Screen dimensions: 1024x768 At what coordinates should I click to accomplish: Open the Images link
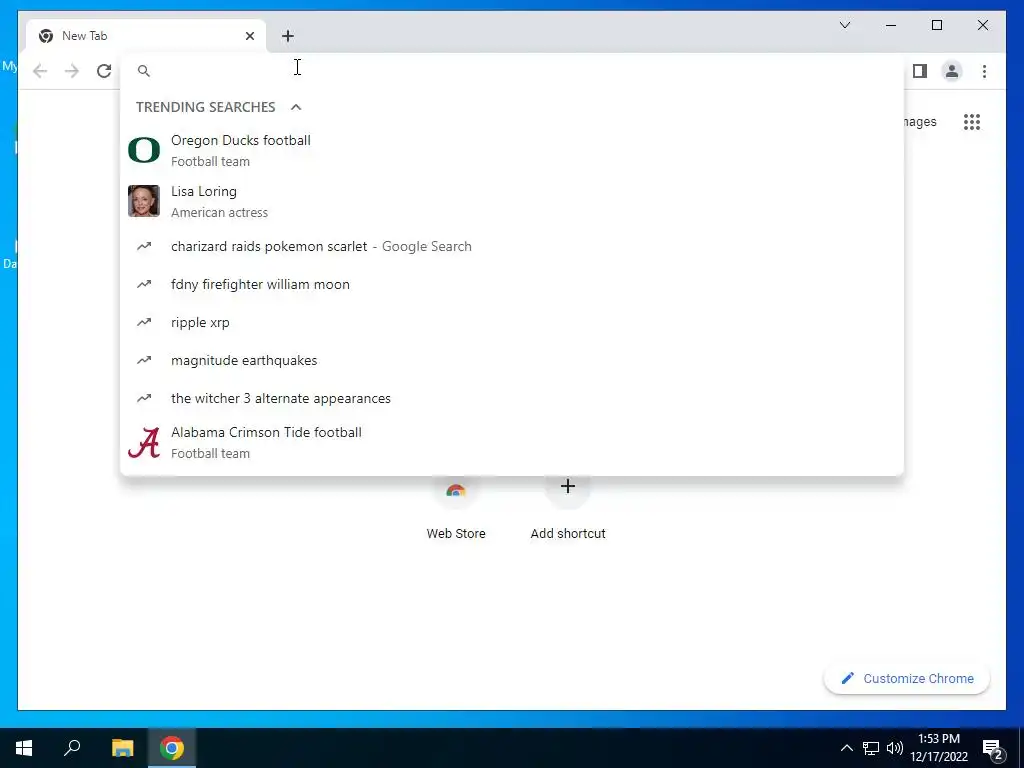tap(921, 122)
